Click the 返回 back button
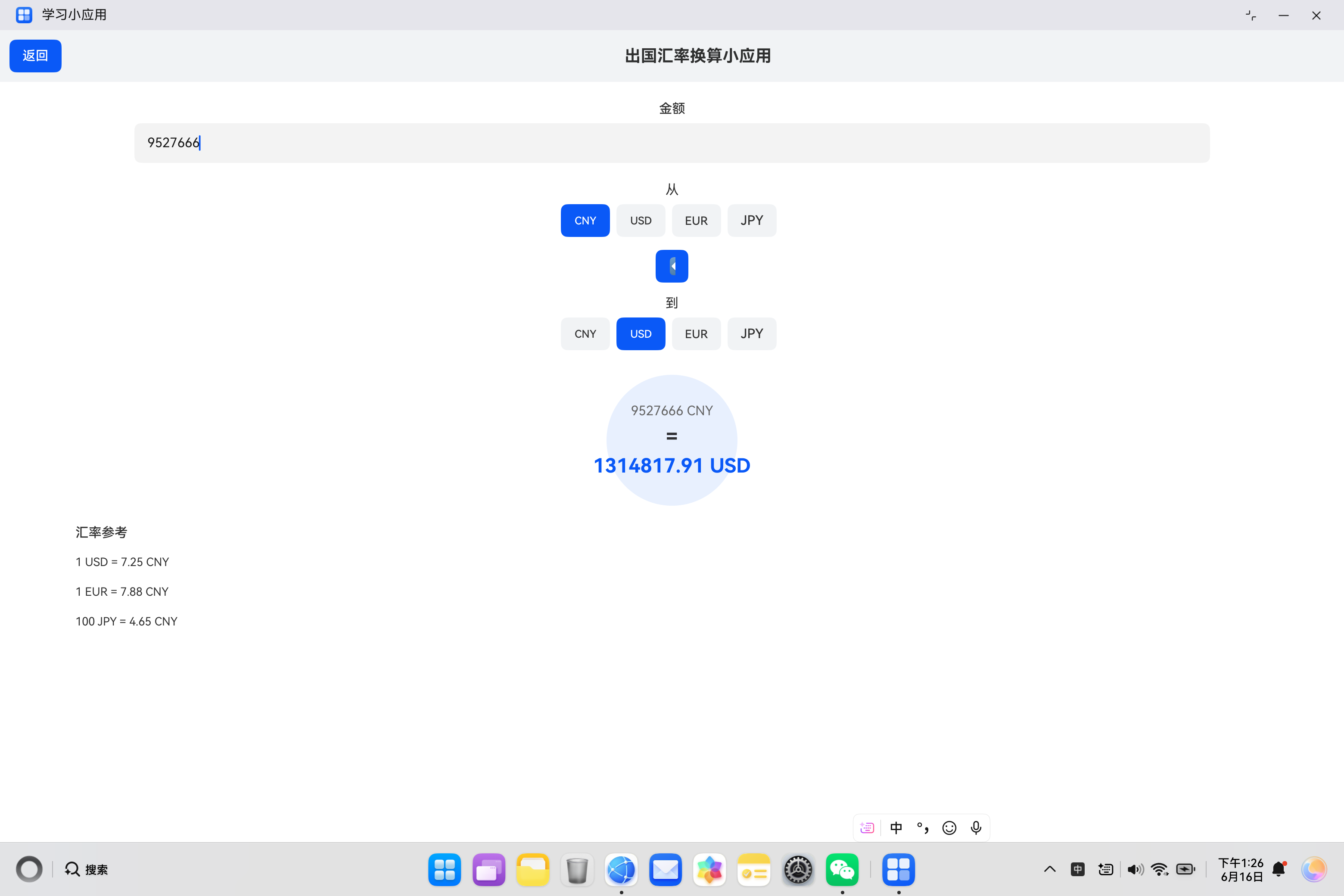This screenshot has width=1344, height=896. coord(35,56)
